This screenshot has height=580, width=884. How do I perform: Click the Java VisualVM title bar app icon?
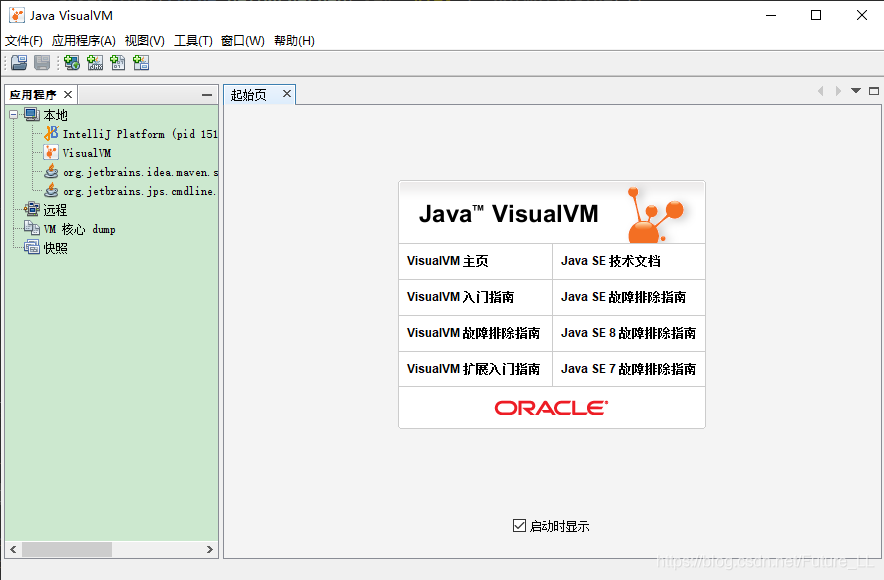point(17,15)
